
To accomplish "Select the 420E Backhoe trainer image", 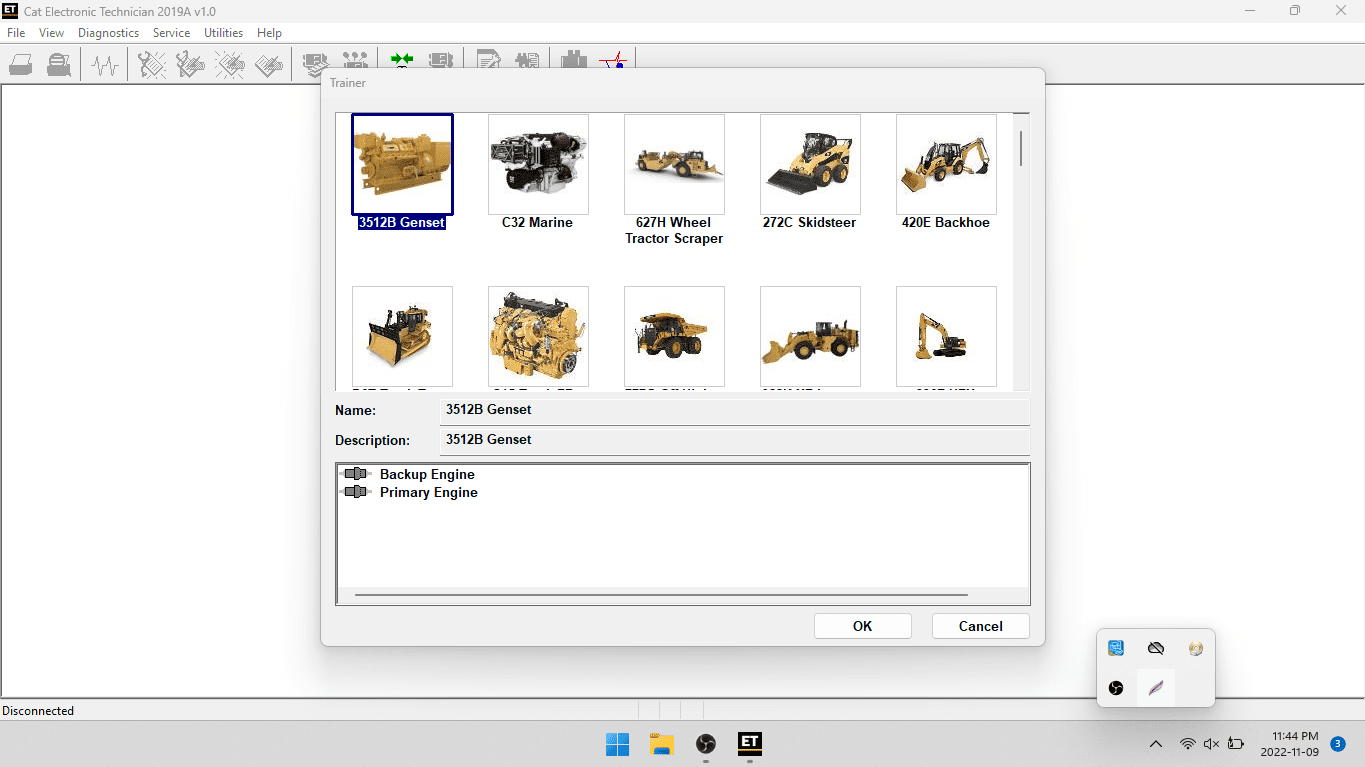I will click(946, 164).
